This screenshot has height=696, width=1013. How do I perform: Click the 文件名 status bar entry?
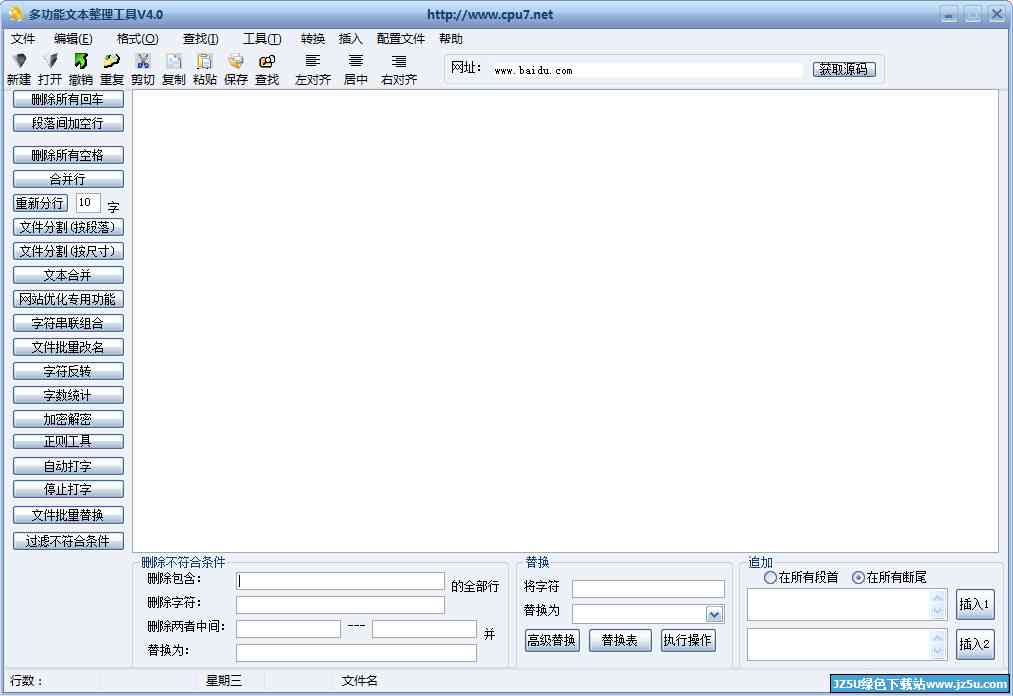point(359,680)
